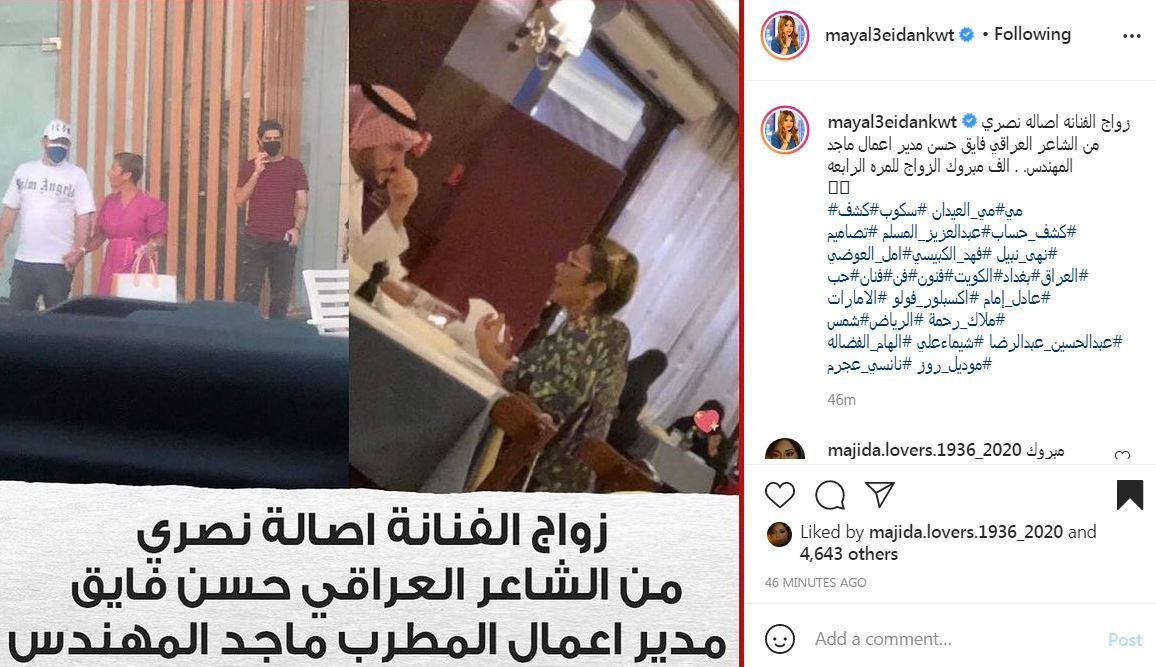Like the majida.lovers.1936_2020 comment

point(1122,455)
